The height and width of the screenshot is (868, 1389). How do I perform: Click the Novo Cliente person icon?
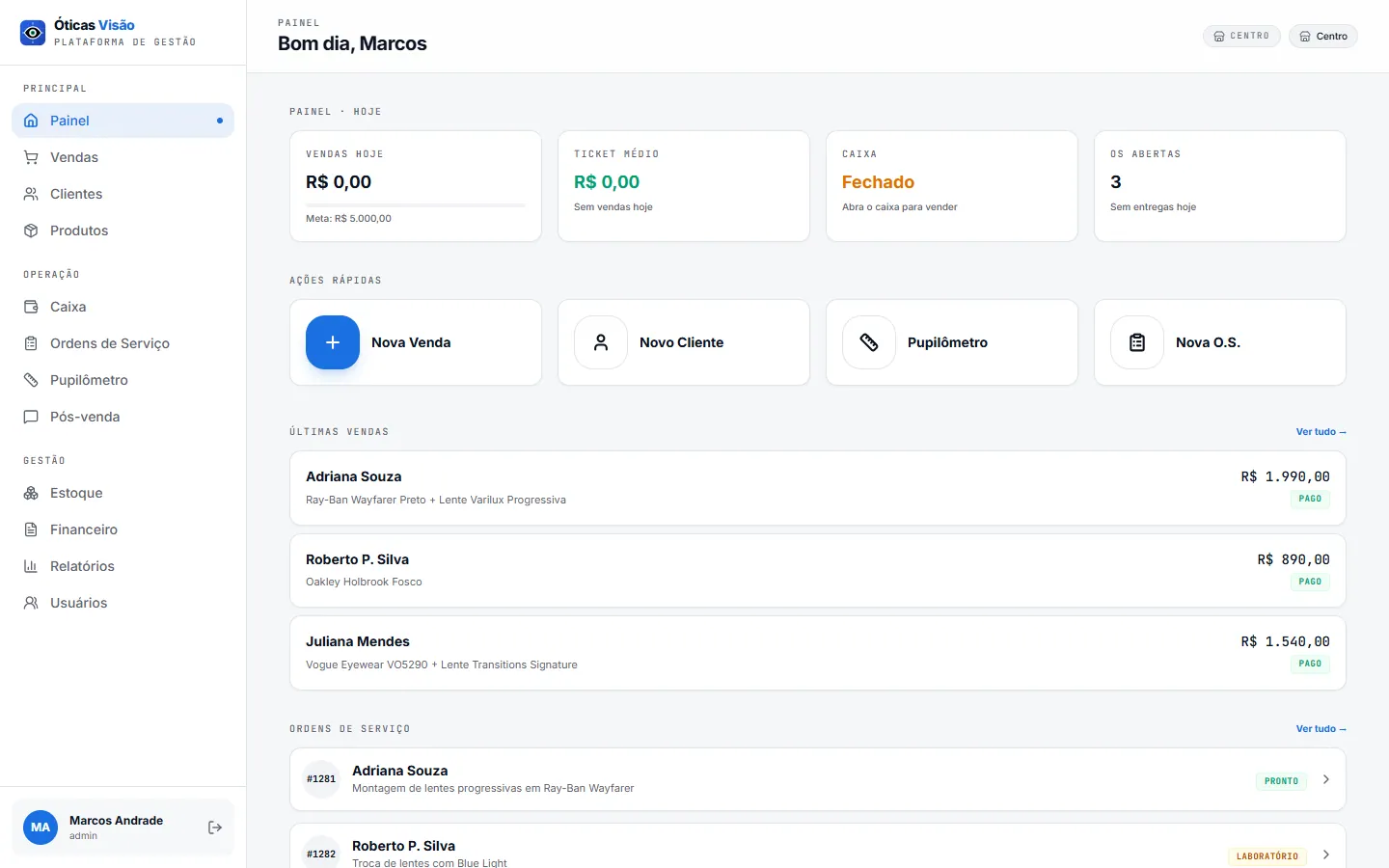[601, 342]
